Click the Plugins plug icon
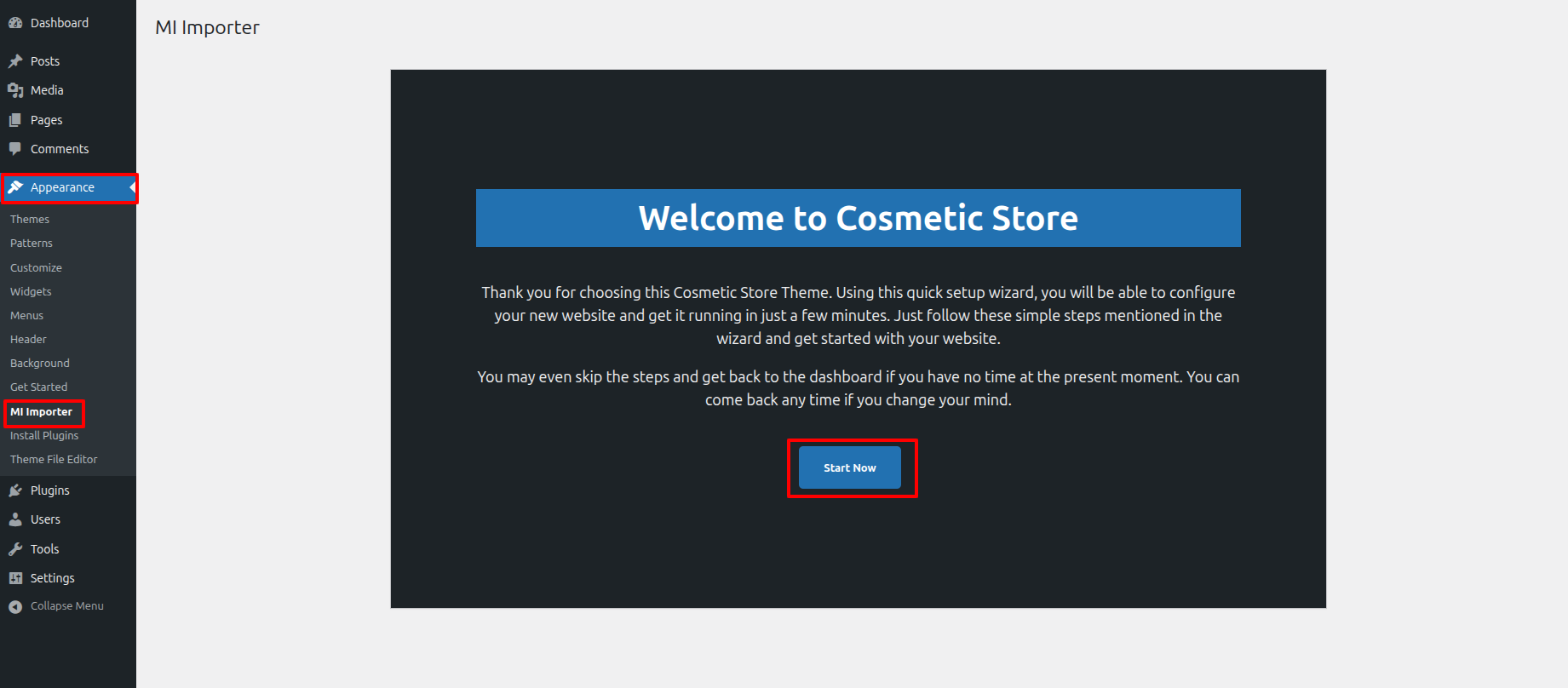Image resolution: width=1568 pixels, height=688 pixels. point(15,490)
